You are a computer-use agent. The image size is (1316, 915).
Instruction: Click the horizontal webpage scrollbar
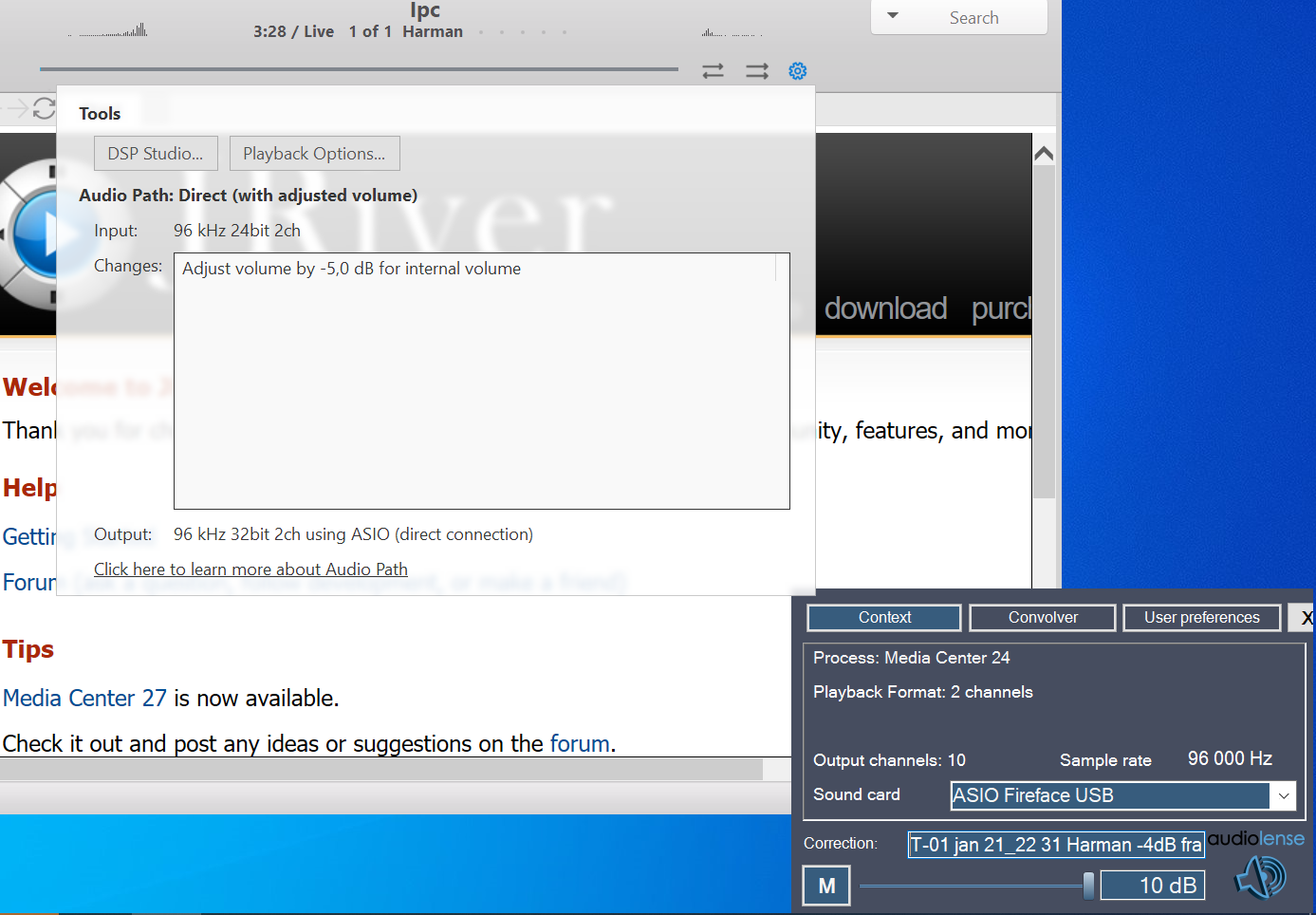[x=381, y=769]
